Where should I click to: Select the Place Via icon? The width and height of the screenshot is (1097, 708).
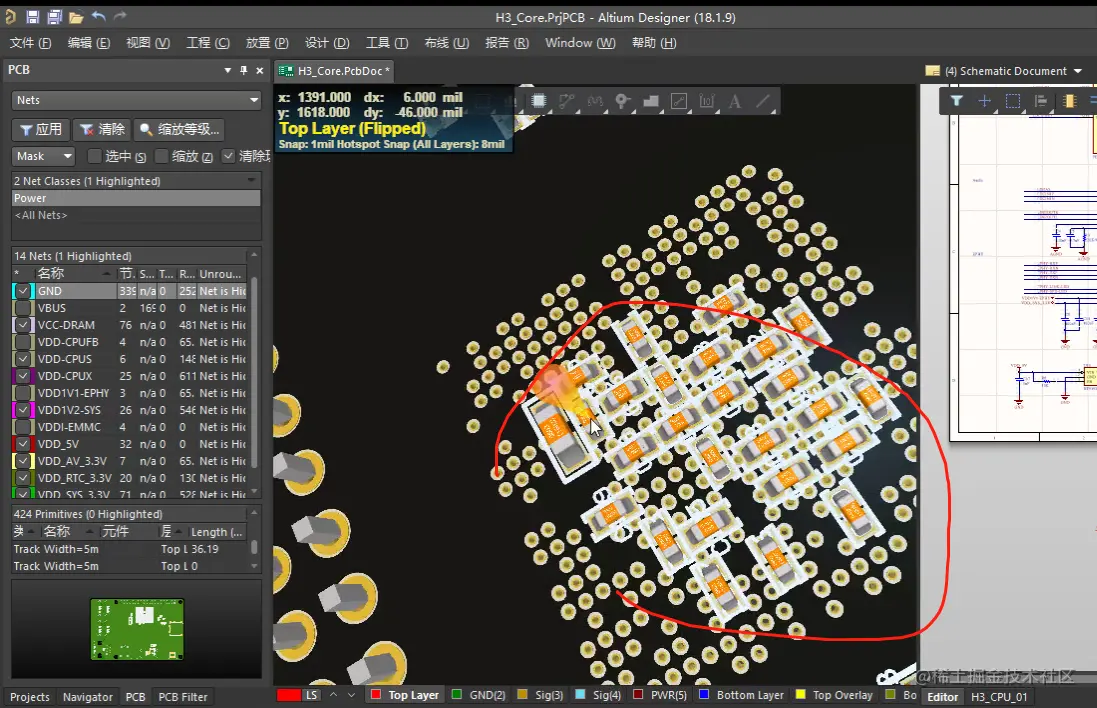tap(623, 101)
